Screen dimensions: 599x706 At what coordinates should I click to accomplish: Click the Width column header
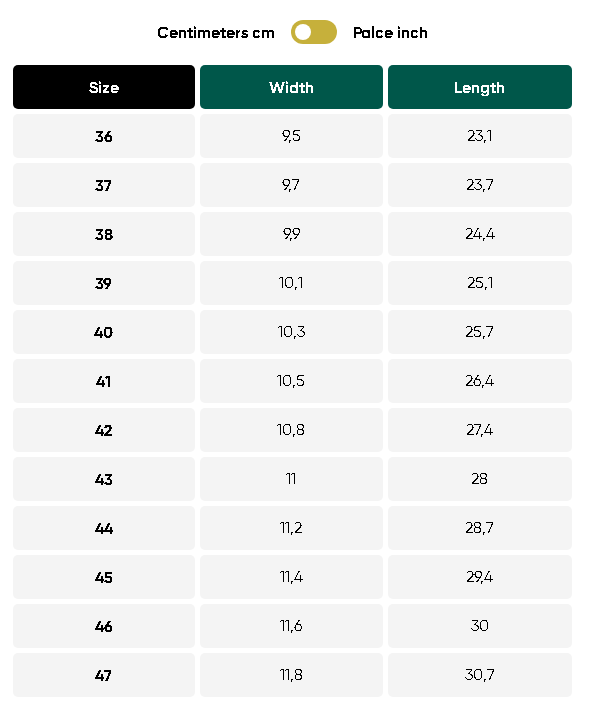[x=291, y=87]
